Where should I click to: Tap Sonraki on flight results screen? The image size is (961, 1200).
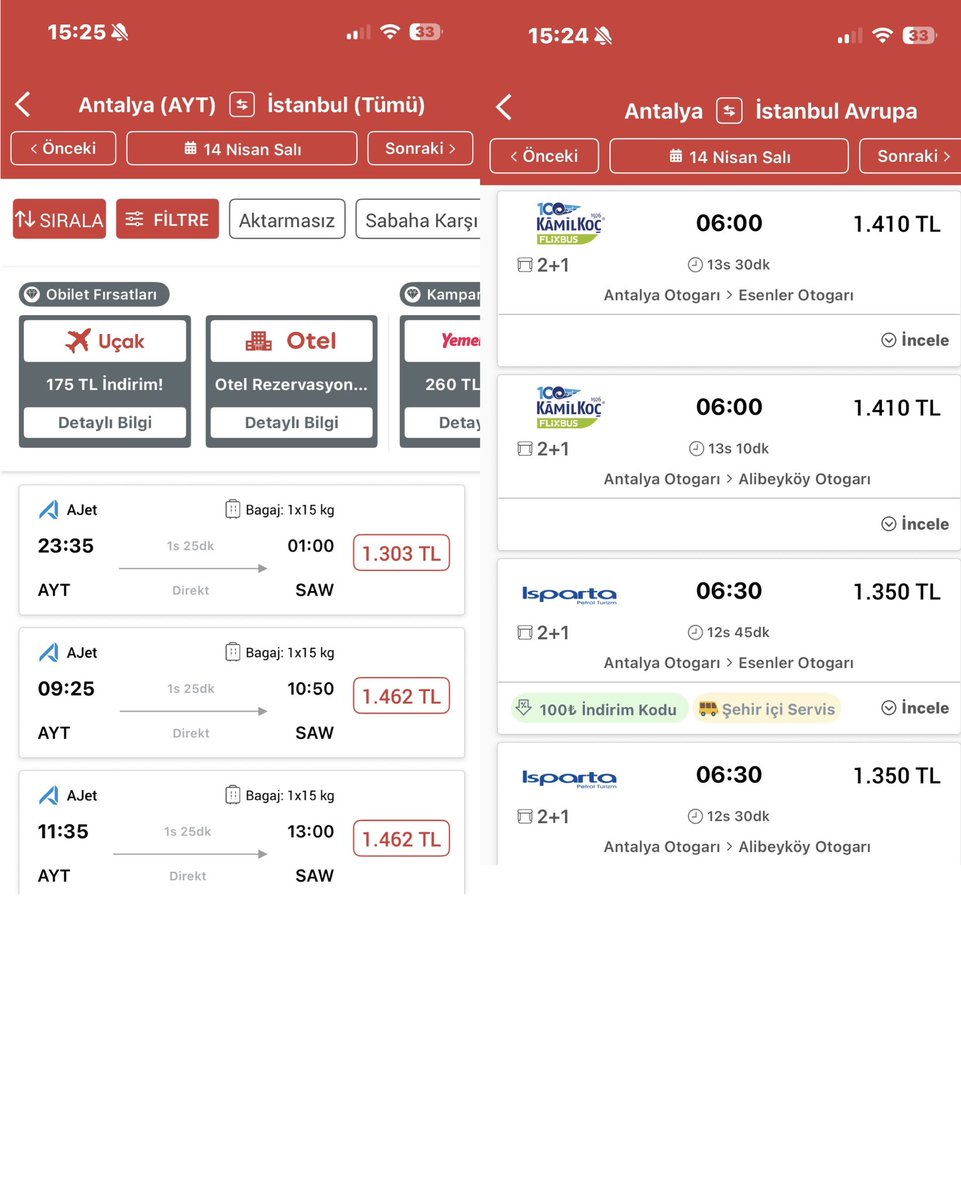pos(420,148)
